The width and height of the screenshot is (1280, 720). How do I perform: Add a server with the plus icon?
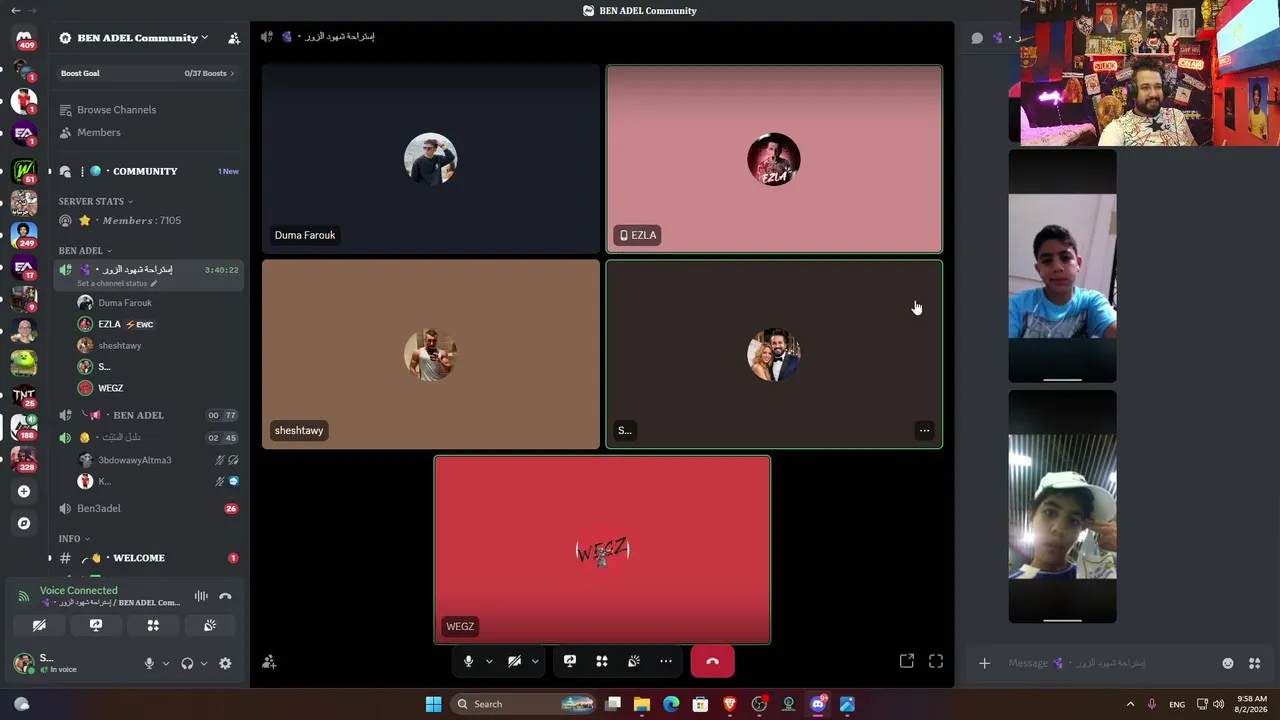point(24,491)
